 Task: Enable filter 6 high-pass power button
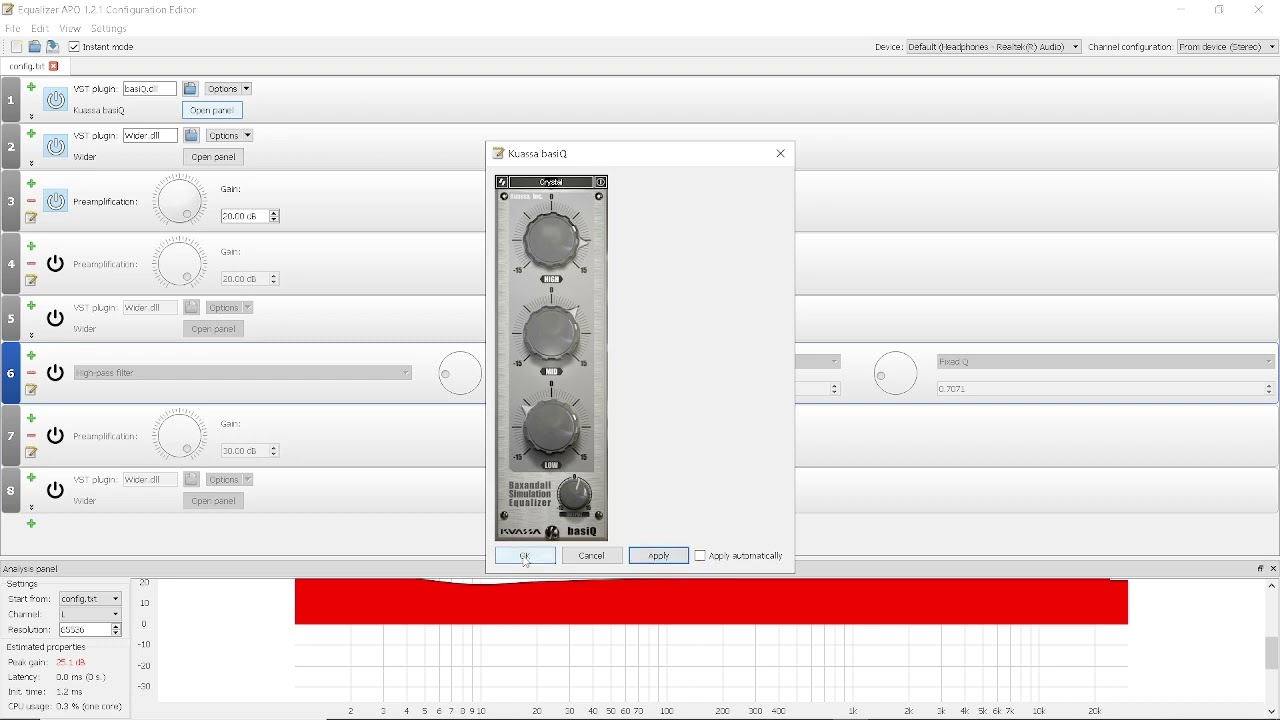point(56,373)
